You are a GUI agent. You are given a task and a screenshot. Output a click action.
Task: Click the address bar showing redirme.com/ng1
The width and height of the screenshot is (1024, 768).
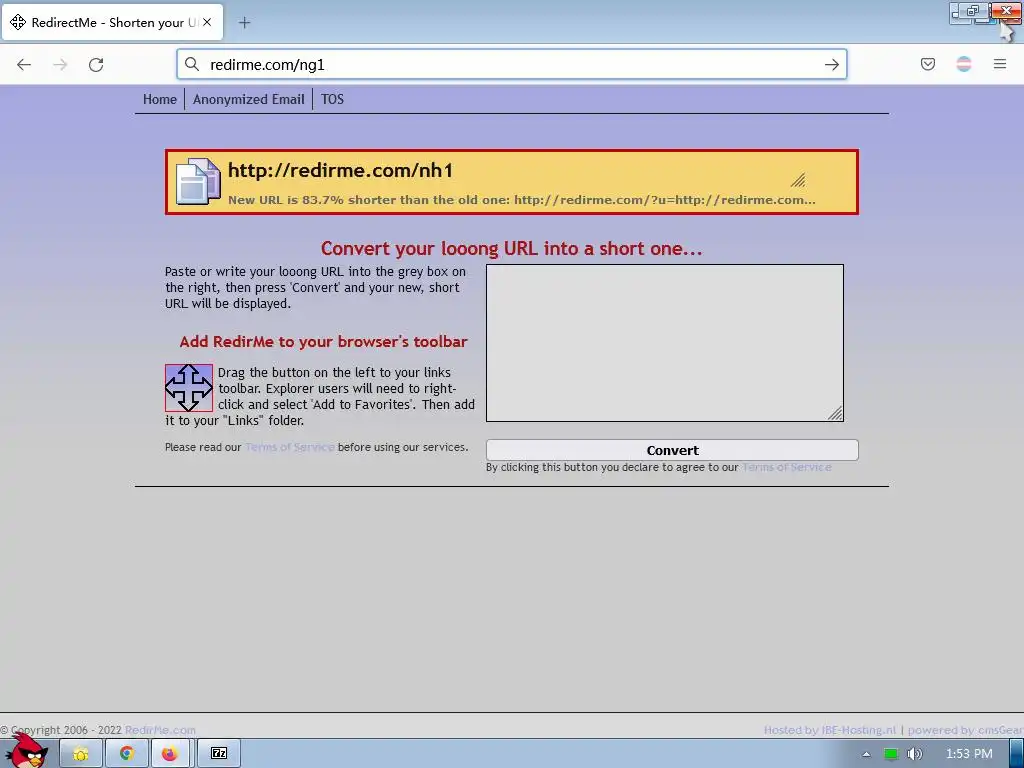tap(512, 64)
